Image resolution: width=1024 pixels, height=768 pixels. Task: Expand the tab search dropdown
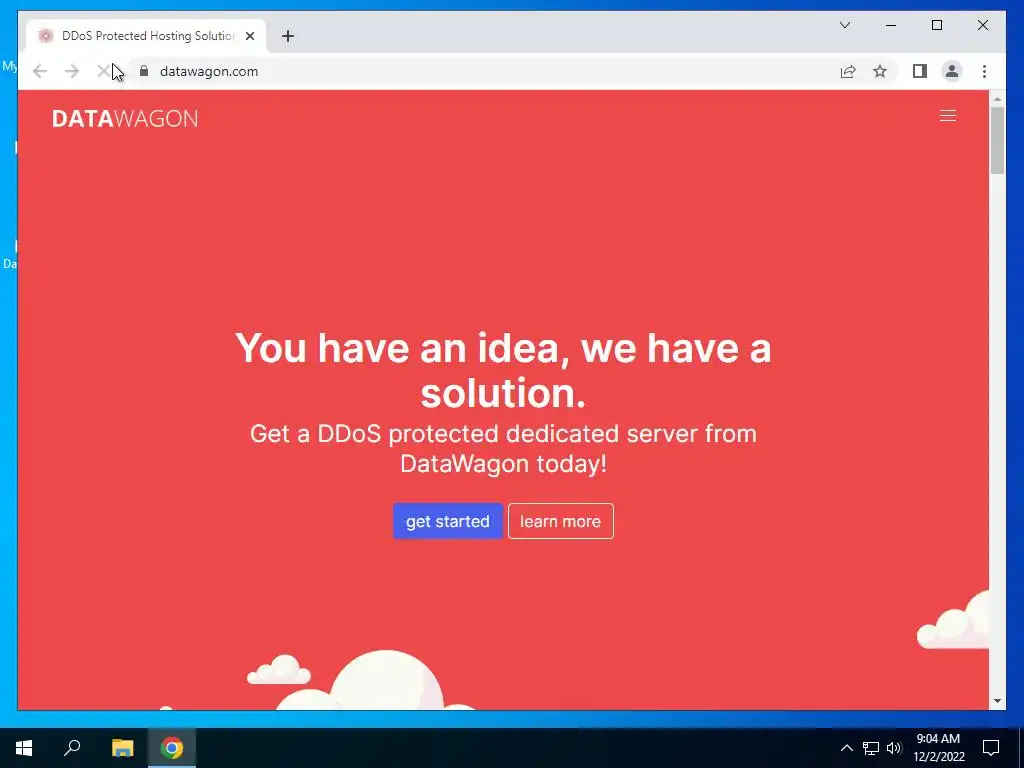pyautogui.click(x=845, y=25)
